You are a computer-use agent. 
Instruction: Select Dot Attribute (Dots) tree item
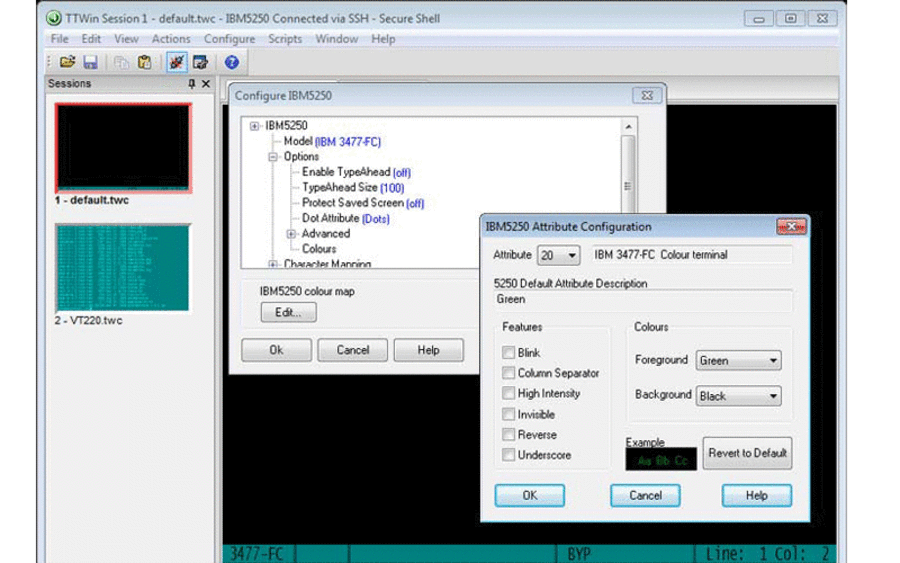click(346, 219)
